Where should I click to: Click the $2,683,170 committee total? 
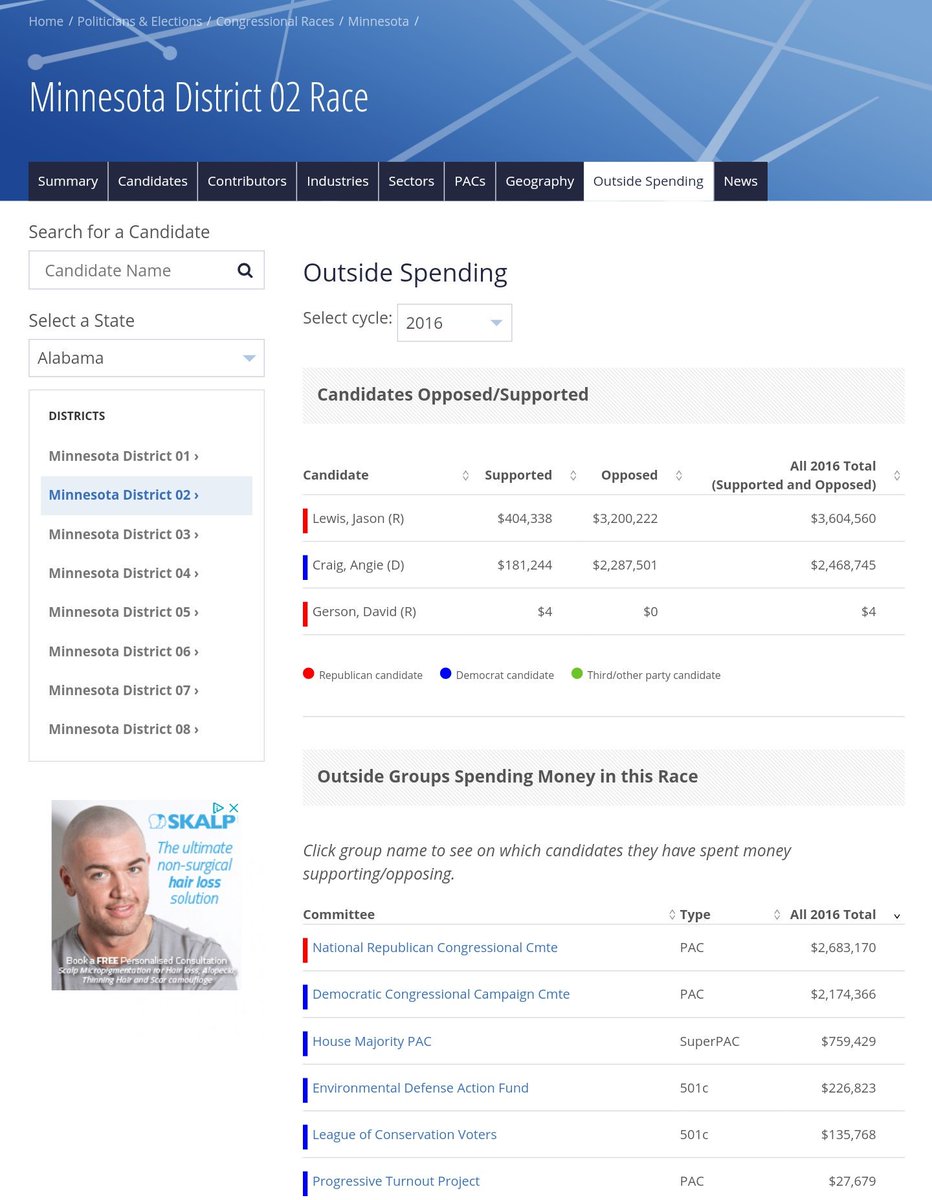[x=843, y=947]
